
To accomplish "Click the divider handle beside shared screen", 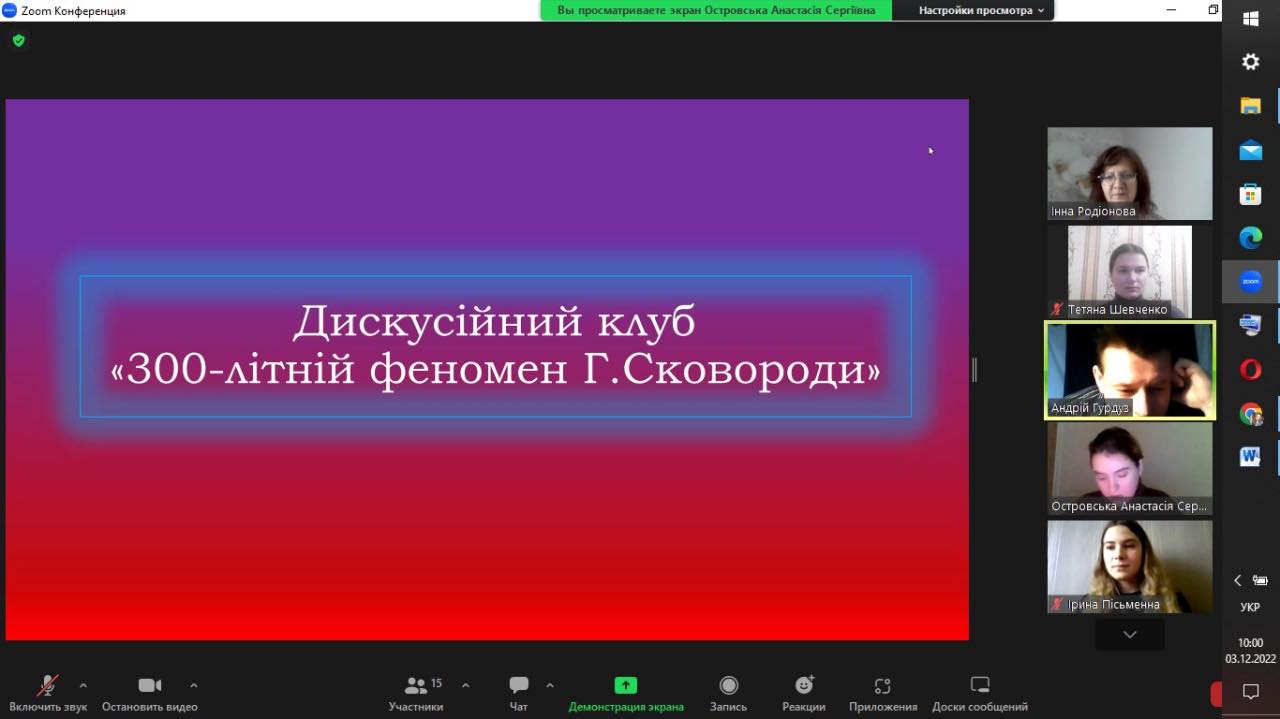I will (x=974, y=370).
